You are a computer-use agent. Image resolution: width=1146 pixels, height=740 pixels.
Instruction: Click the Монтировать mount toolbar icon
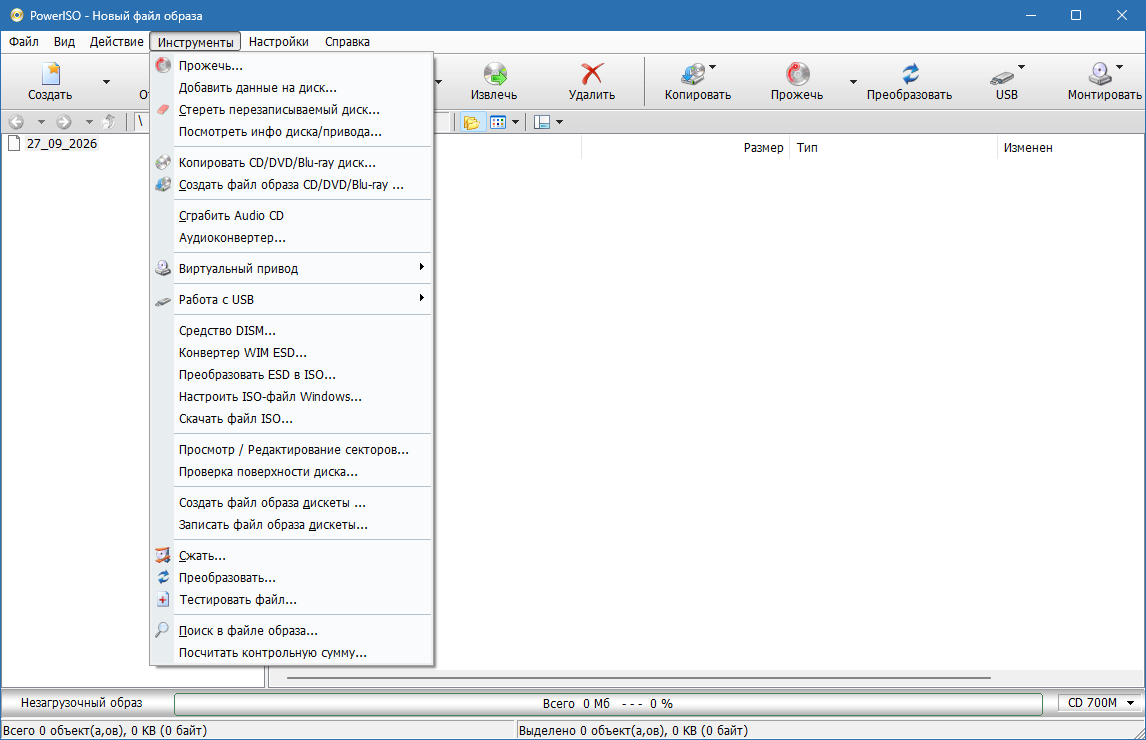click(1100, 74)
